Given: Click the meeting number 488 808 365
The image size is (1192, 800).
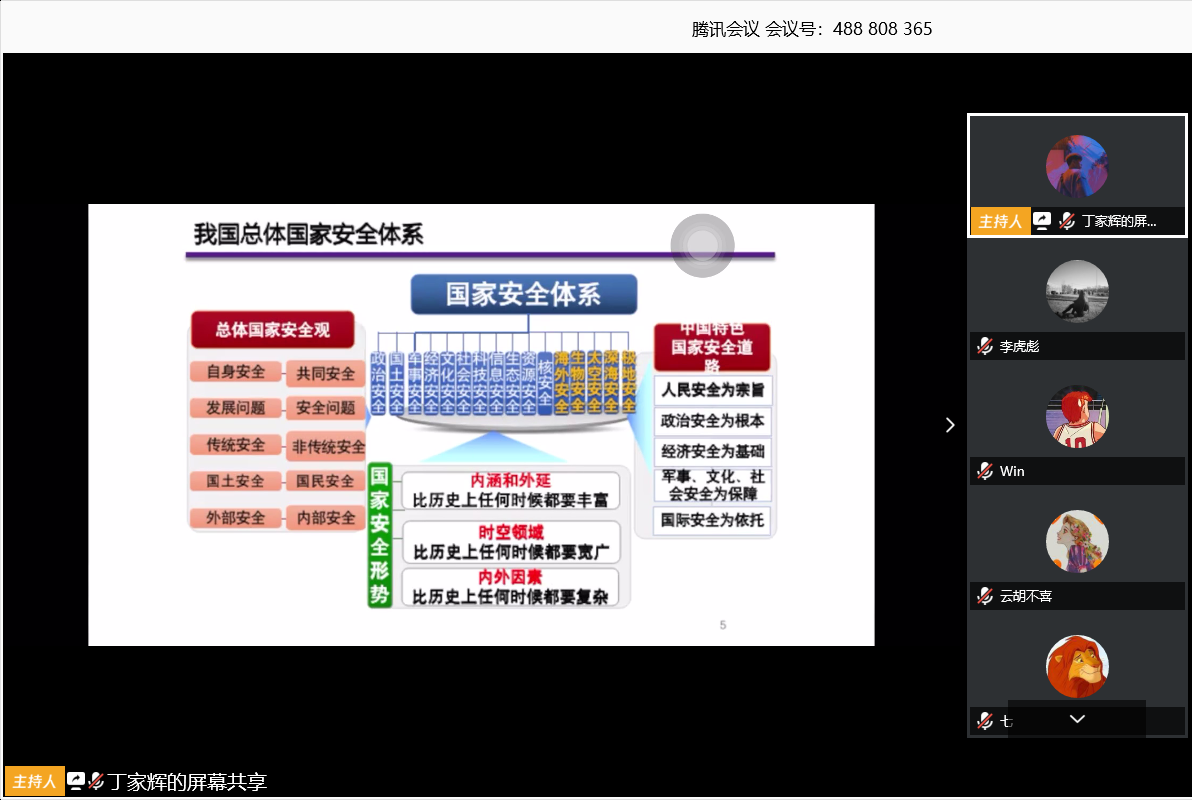Looking at the screenshot, I should (882, 29).
